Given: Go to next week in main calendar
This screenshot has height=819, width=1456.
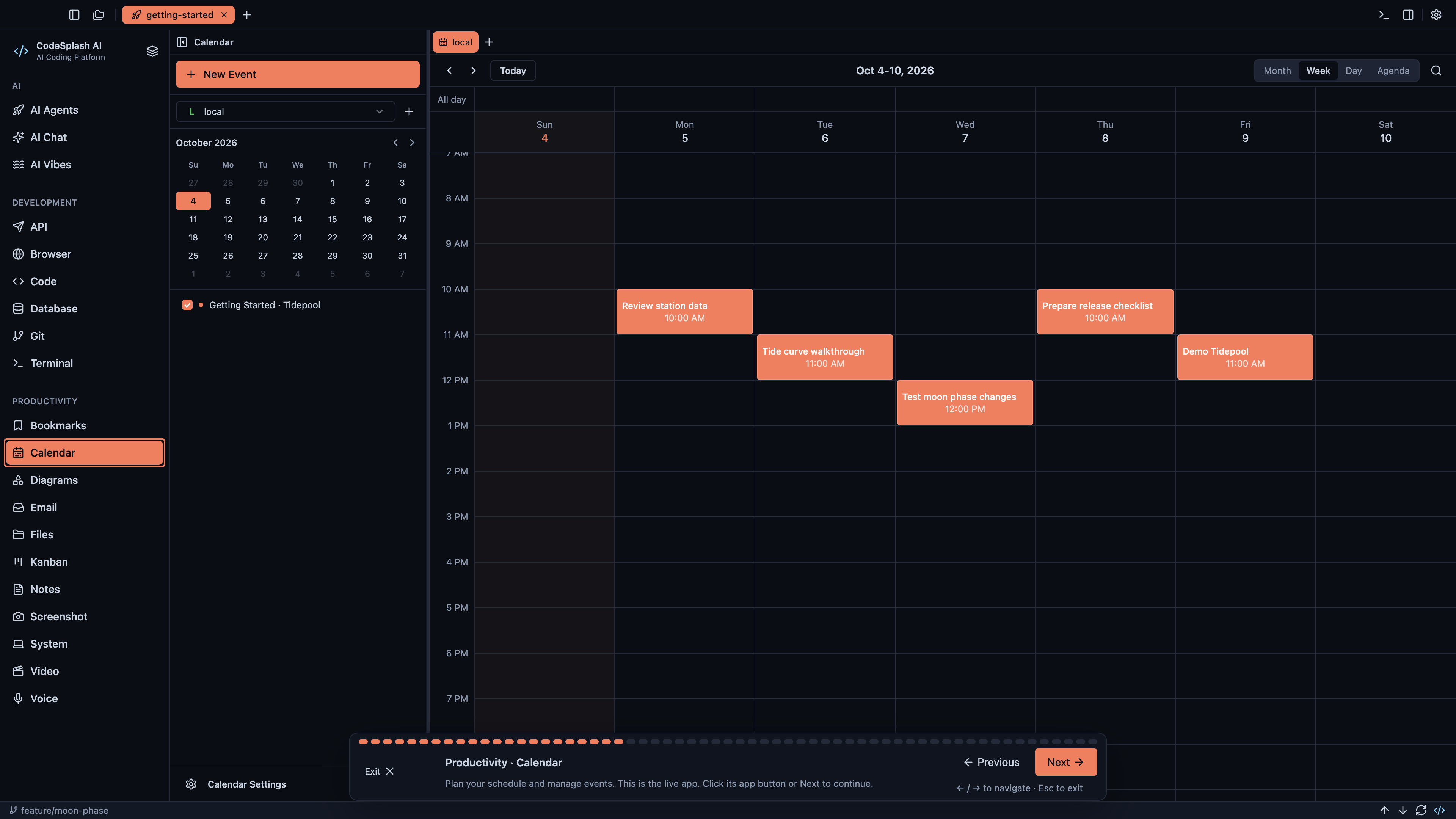Looking at the screenshot, I should [474, 71].
